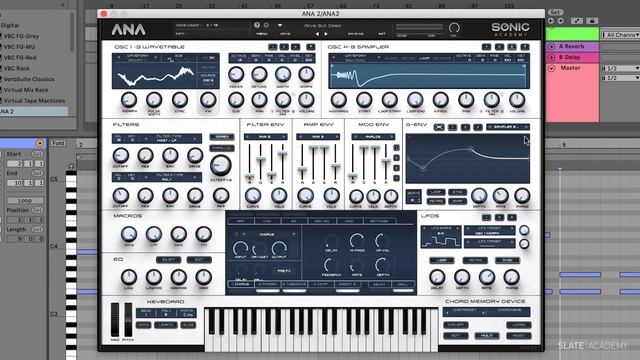Screen dimensions: 640x360
Task: Click the FM knob in wavetable oscillator
Action: pos(208,100)
